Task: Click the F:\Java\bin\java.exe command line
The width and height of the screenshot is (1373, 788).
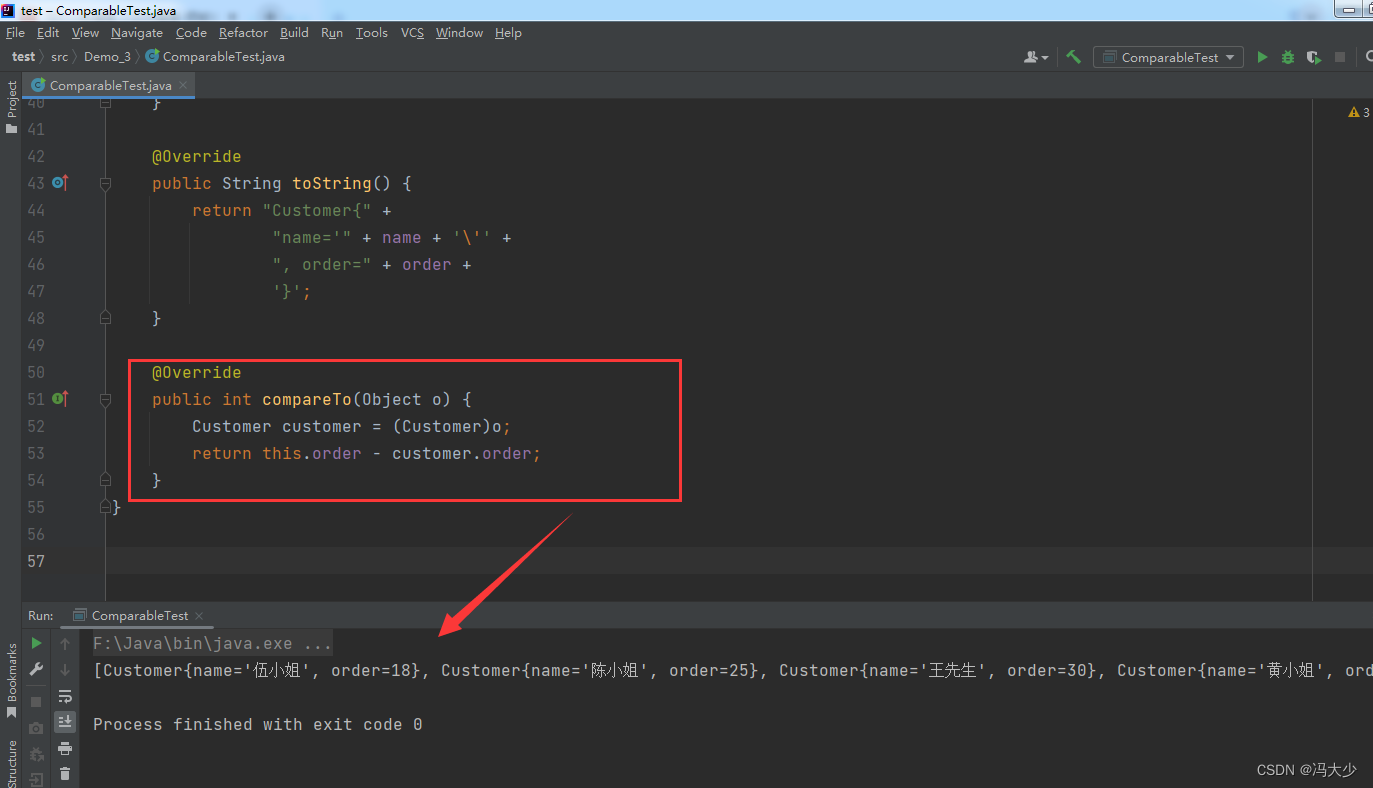Action: pyautogui.click(x=212, y=643)
